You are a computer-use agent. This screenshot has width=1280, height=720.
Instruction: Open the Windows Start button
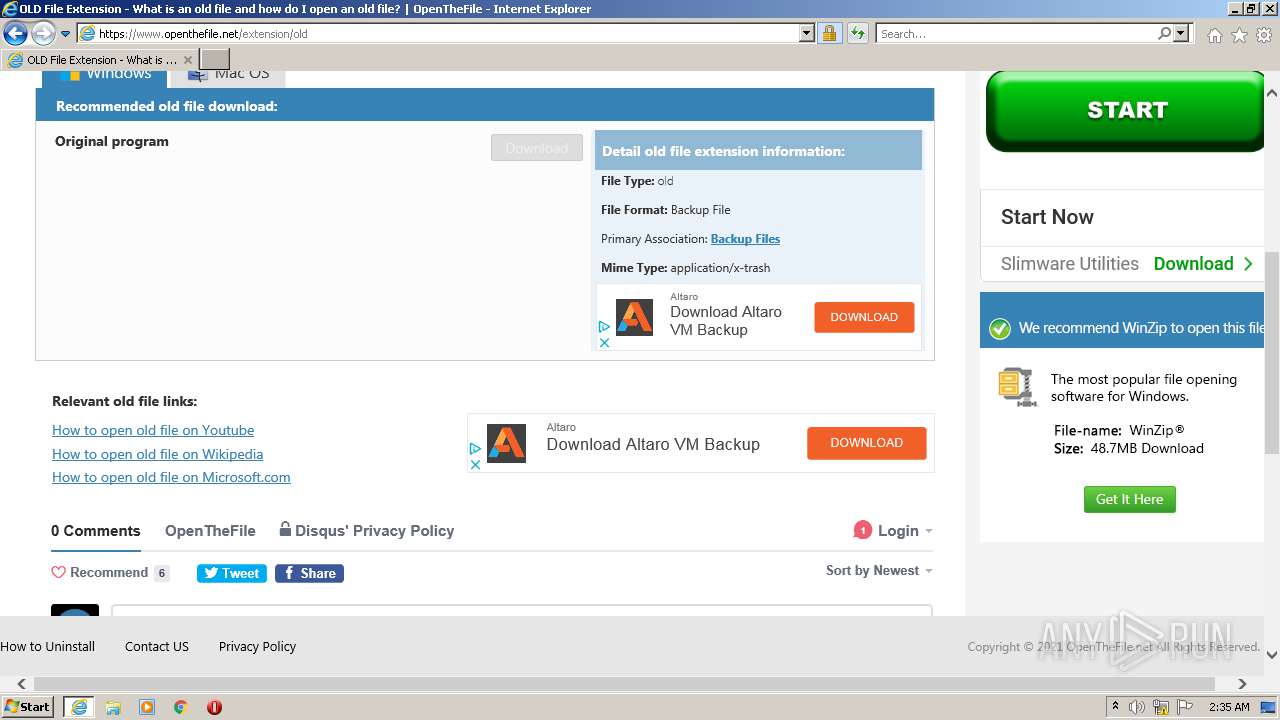pyautogui.click(x=28, y=707)
